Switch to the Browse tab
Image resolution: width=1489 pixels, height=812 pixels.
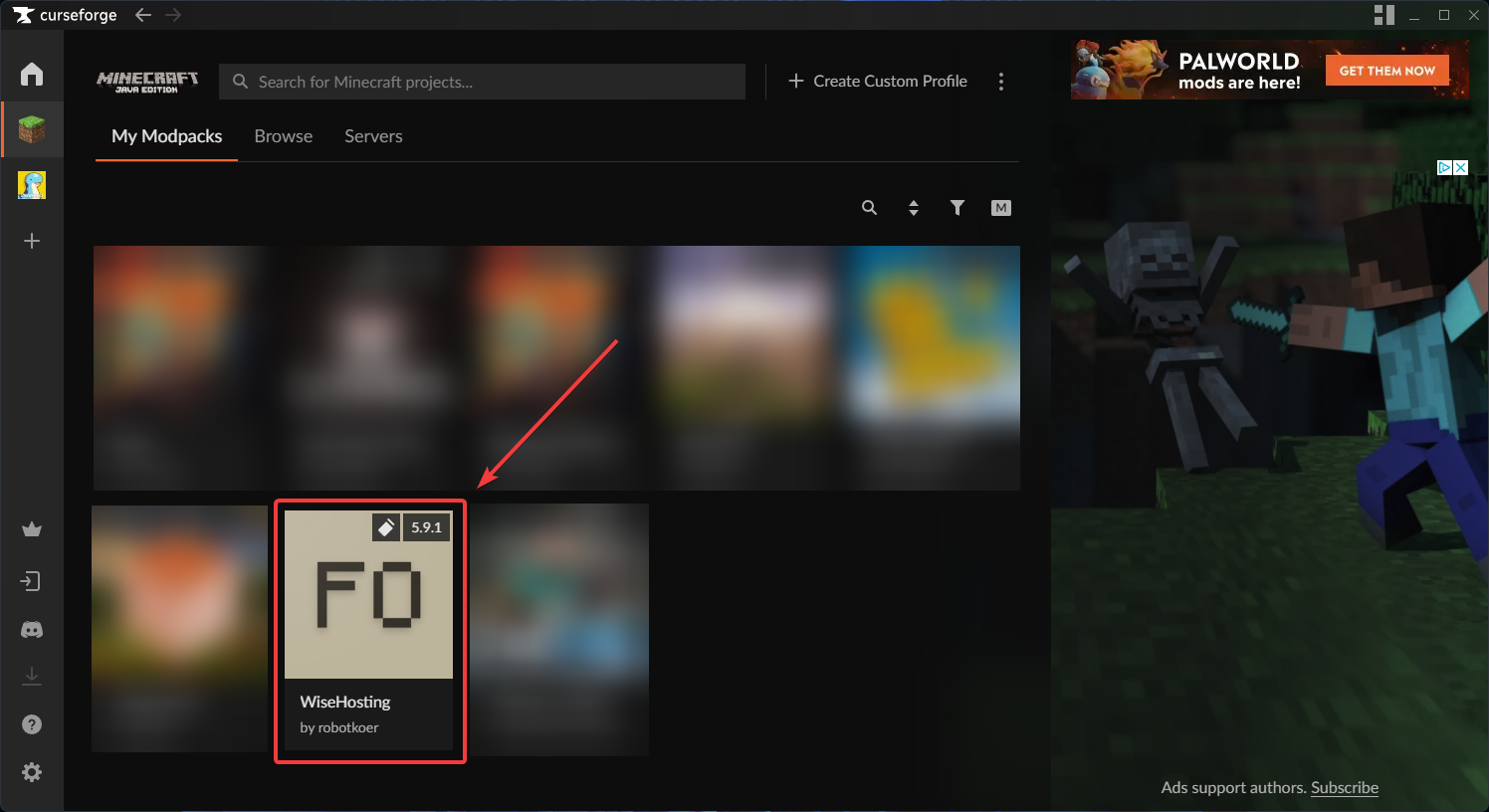click(284, 136)
